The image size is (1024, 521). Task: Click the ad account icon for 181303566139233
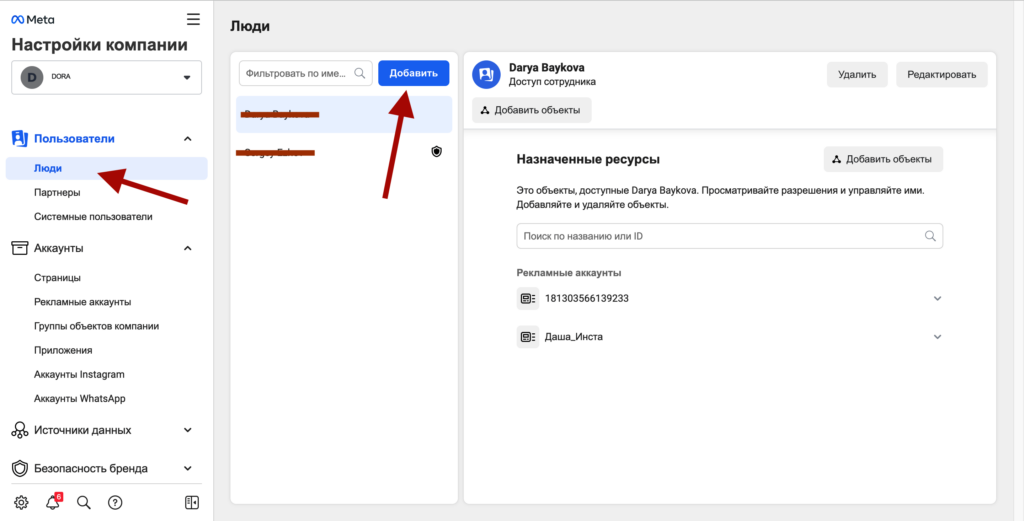[x=528, y=298]
